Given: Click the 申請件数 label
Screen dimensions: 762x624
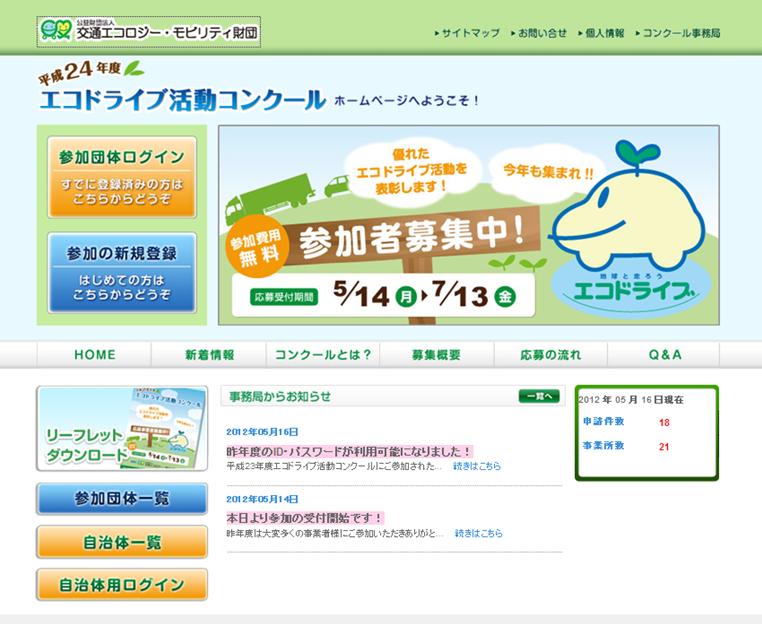Looking at the screenshot, I should coord(604,421).
